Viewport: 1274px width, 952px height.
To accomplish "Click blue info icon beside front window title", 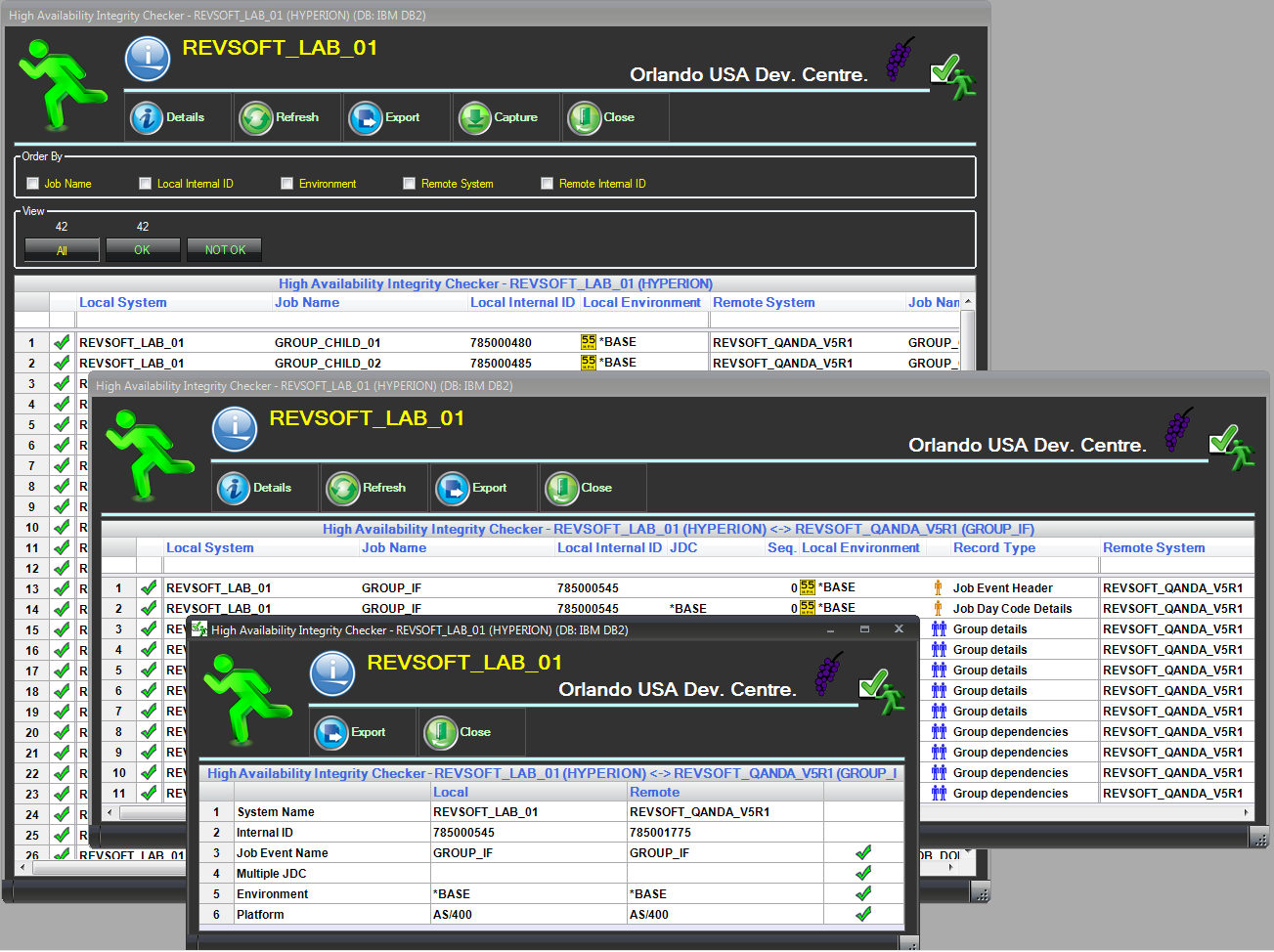I will pyautogui.click(x=333, y=671).
